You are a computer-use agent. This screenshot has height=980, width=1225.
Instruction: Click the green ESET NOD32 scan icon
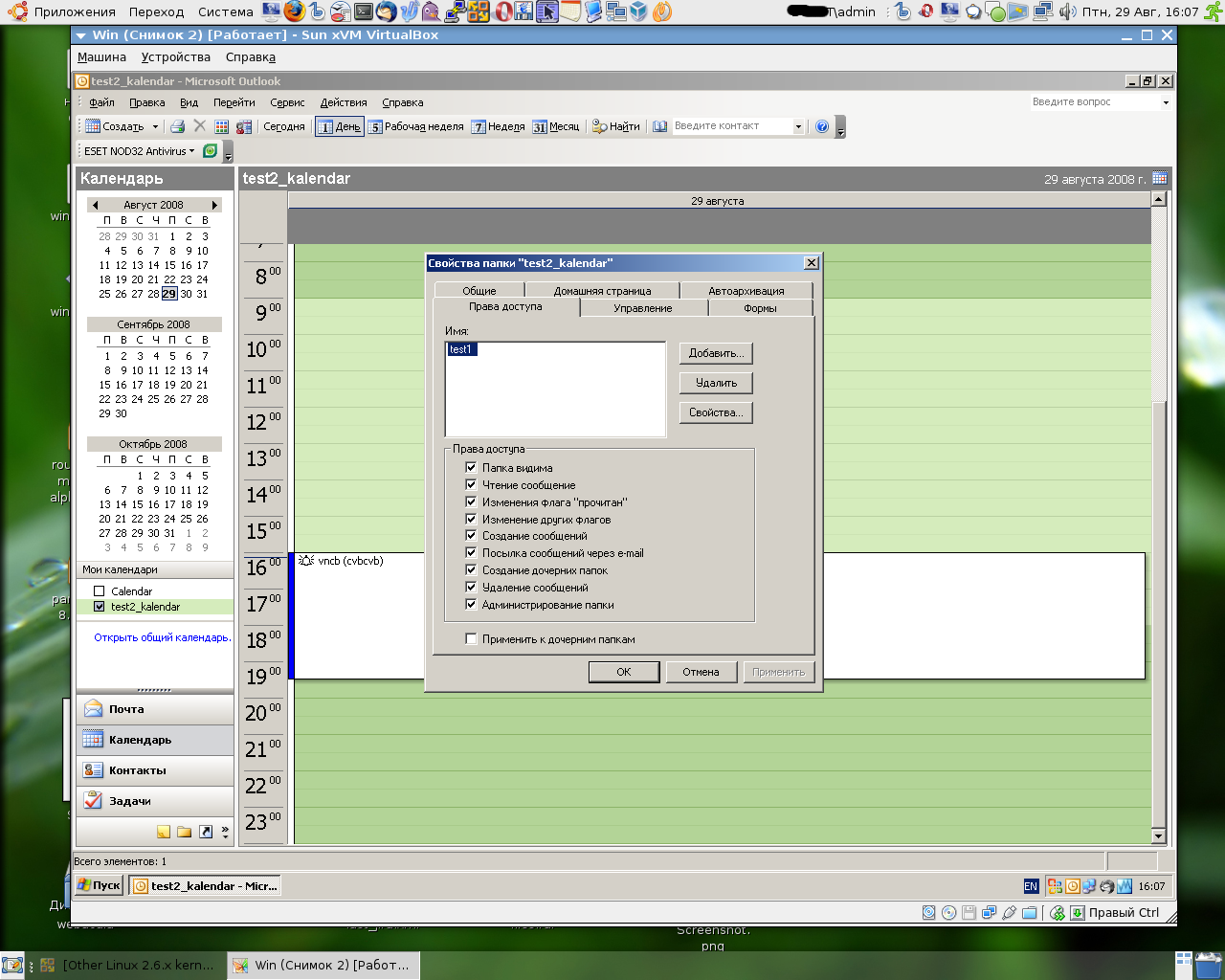[x=211, y=151]
